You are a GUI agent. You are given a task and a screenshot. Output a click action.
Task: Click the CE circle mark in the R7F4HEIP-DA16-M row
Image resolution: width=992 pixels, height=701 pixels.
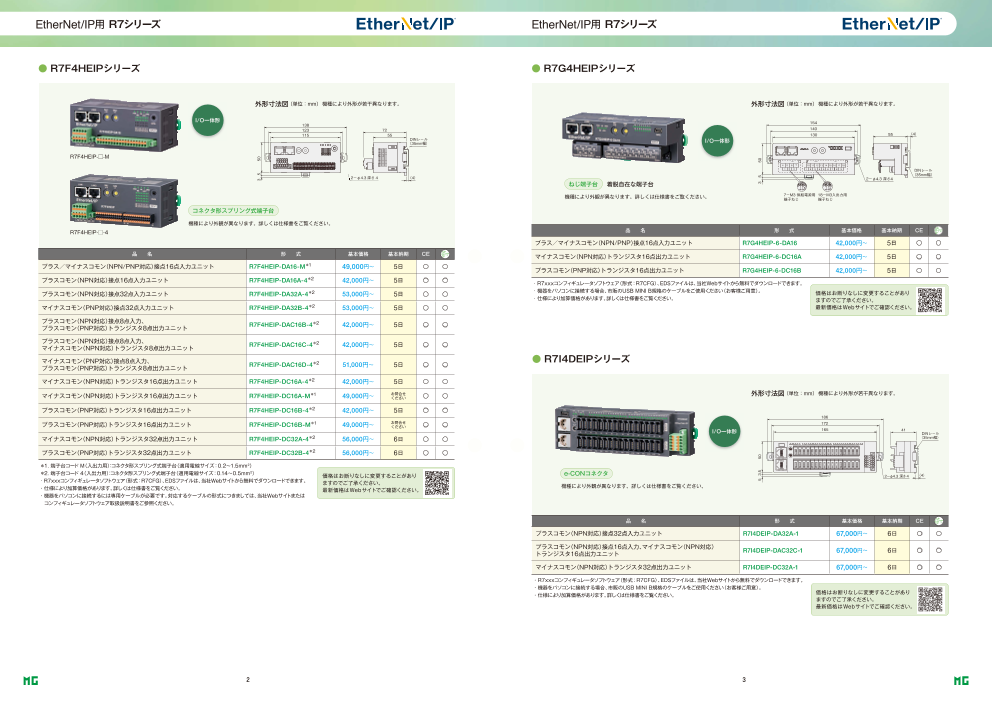pyautogui.click(x=426, y=266)
